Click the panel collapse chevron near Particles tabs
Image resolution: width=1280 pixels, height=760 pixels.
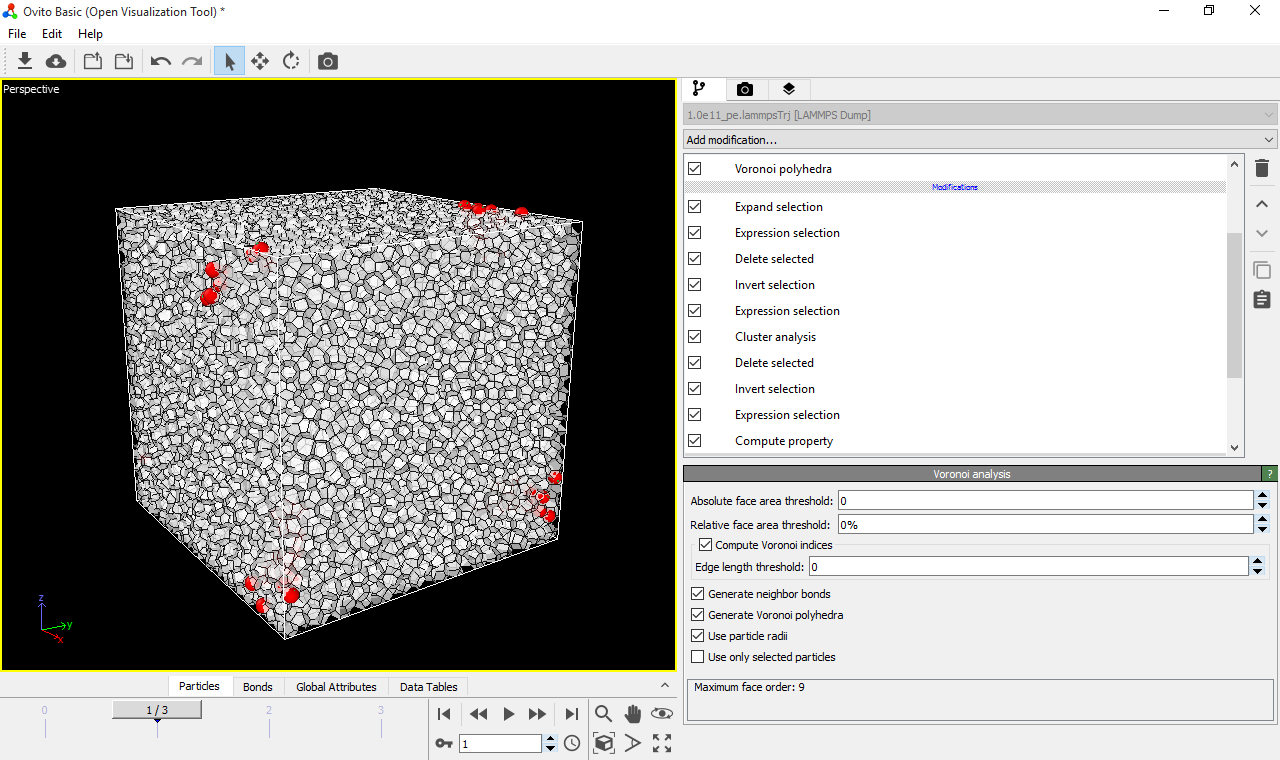click(x=665, y=686)
